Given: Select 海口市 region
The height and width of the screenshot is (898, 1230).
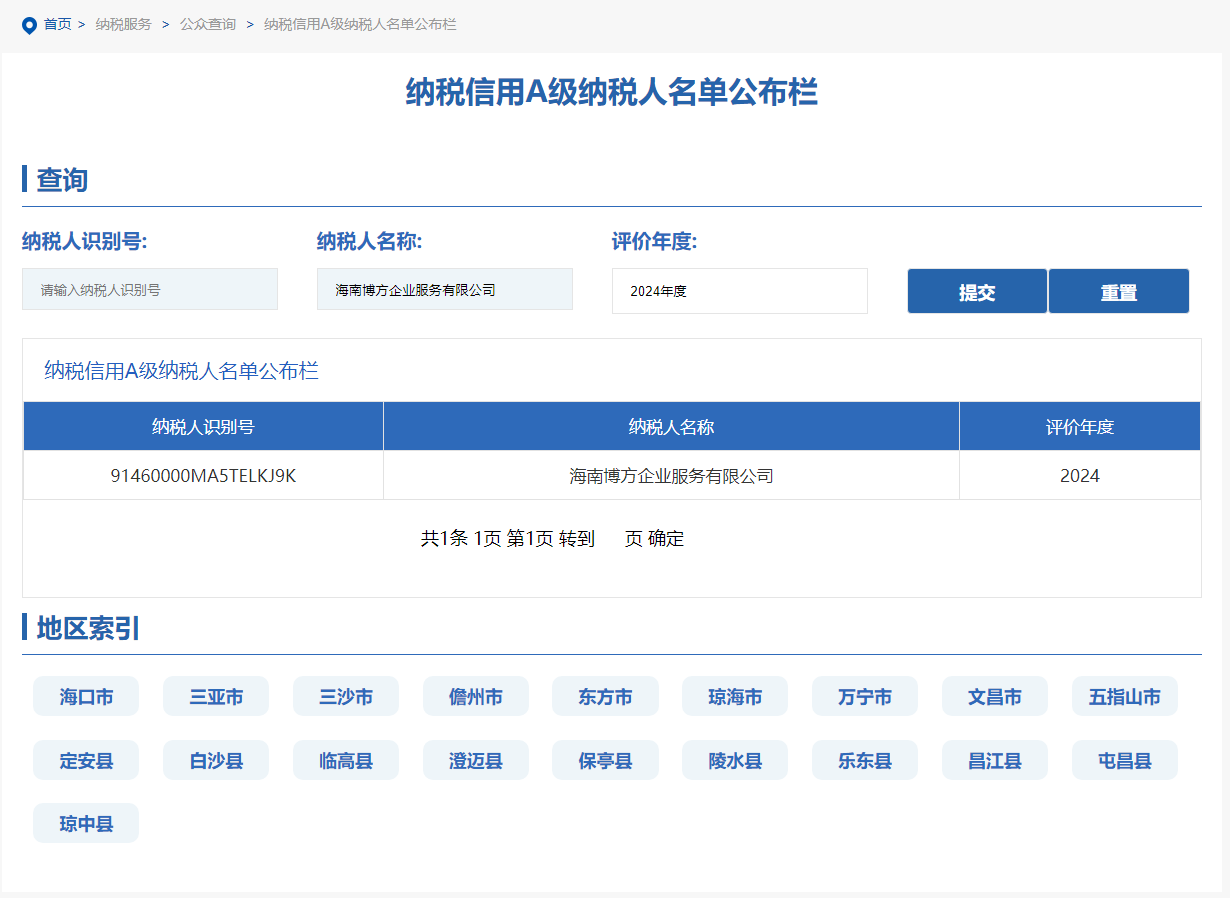Looking at the screenshot, I should tap(86, 697).
